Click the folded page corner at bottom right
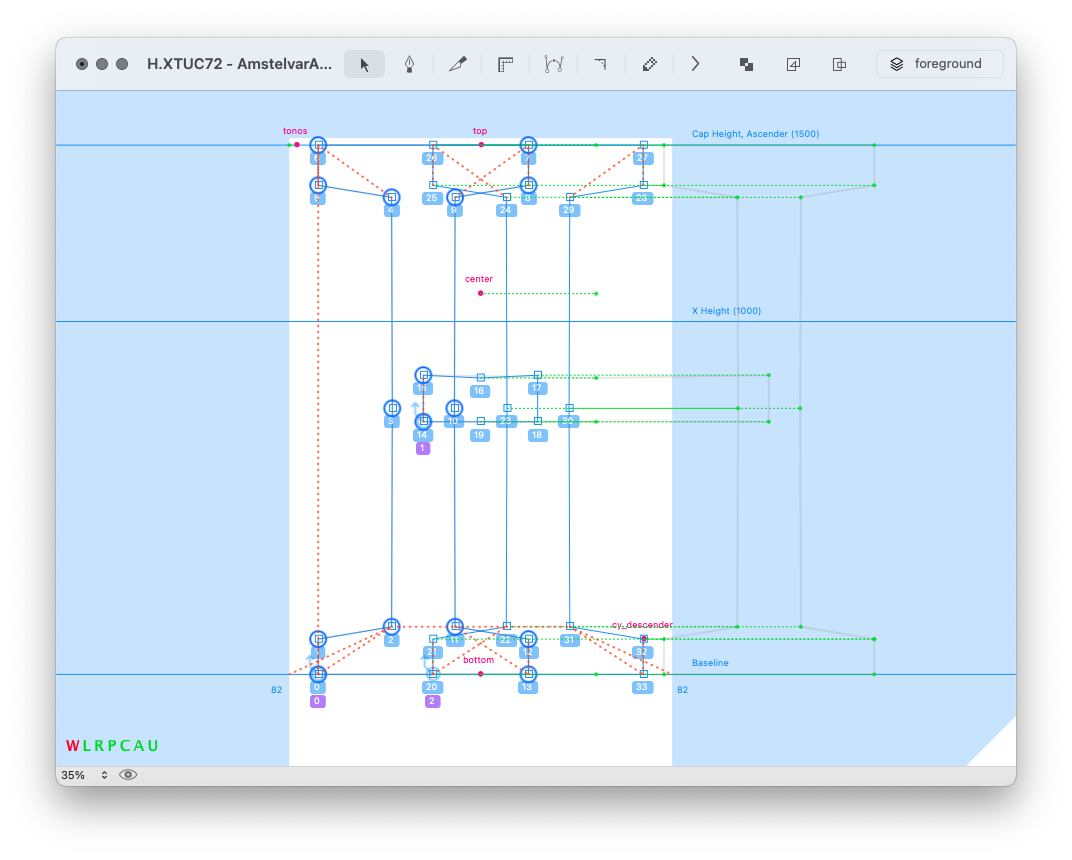The height and width of the screenshot is (860, 1072). pos(997,747)
